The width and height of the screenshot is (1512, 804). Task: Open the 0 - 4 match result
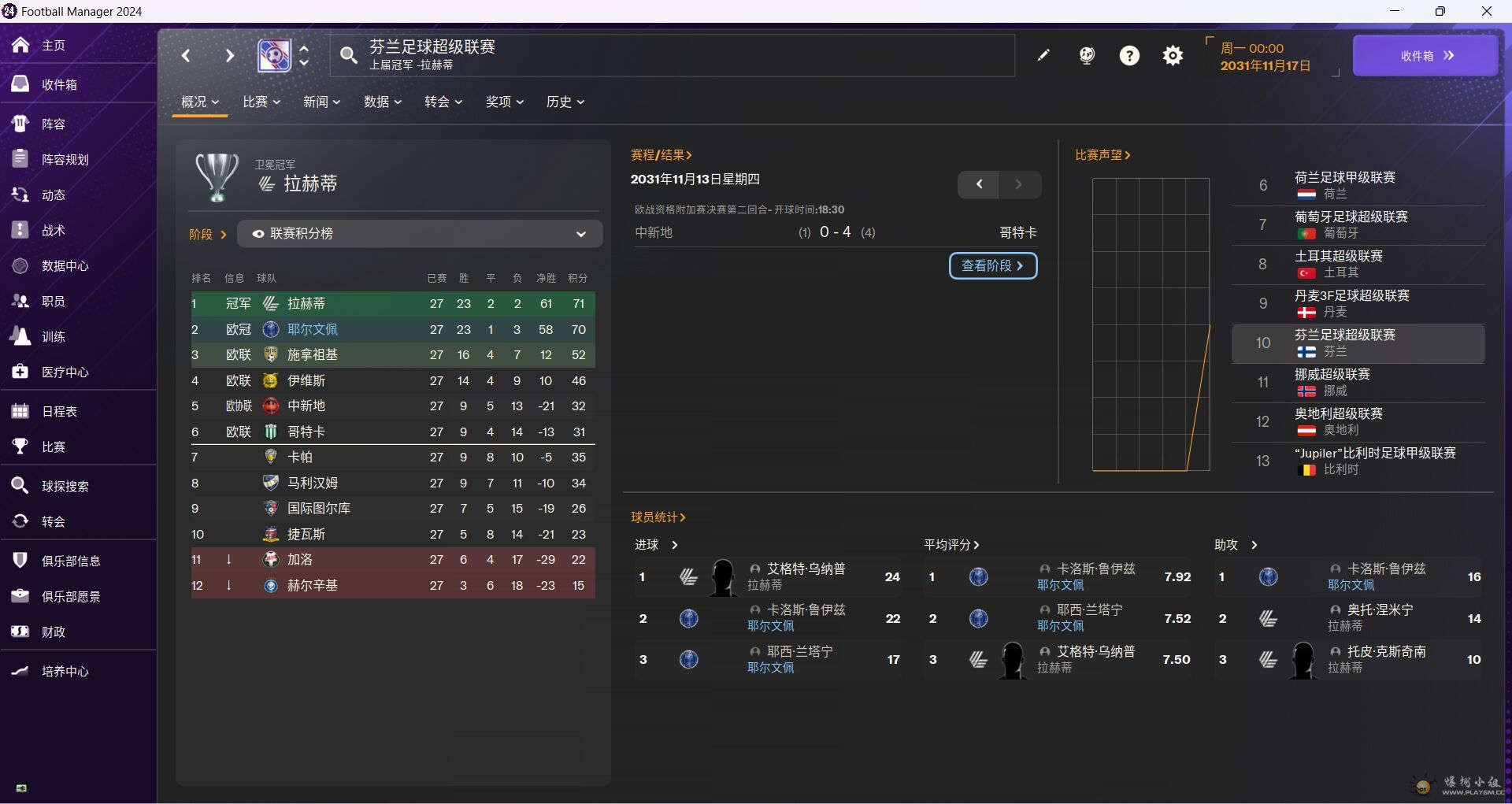point(836,232)
